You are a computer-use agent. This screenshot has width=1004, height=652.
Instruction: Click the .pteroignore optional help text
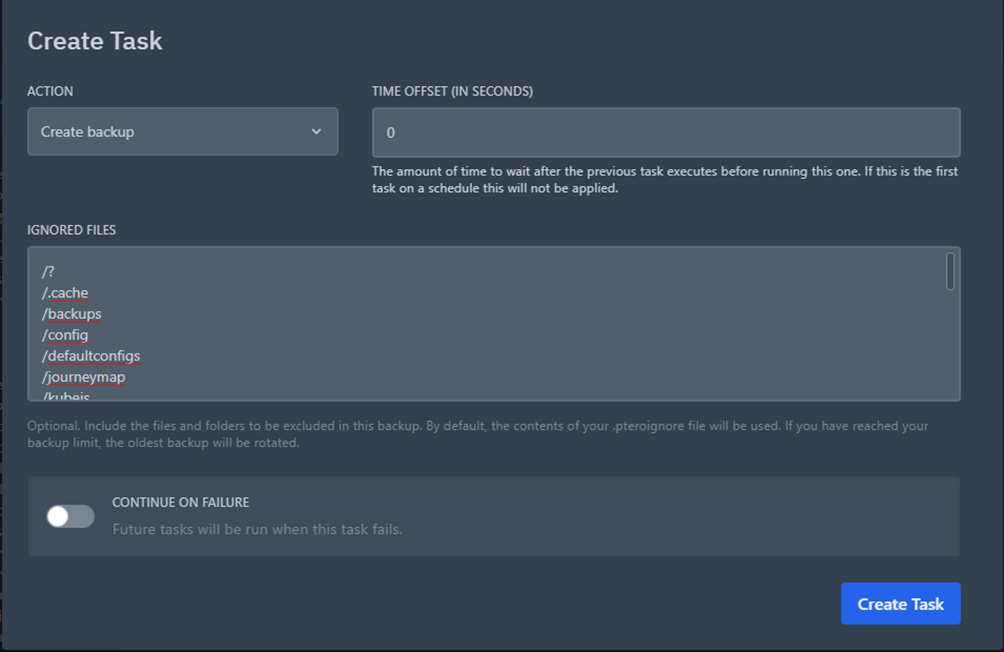[x=478, y=434]
